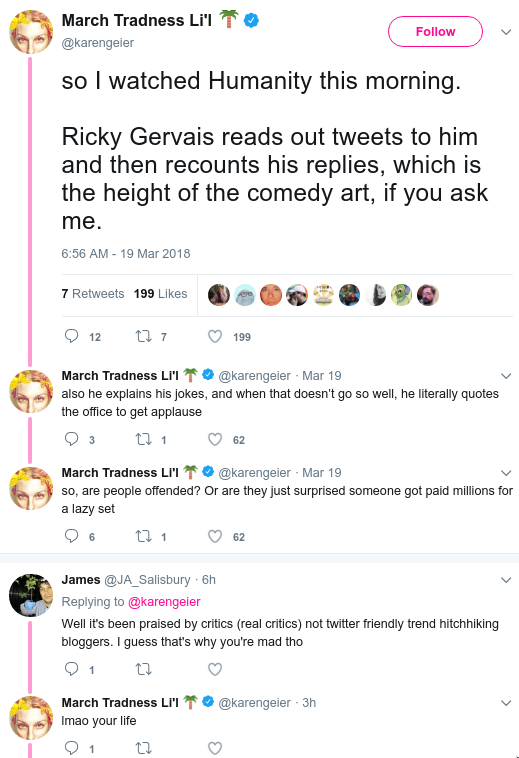519x758 pixels.
Task: Retweet the "lmao your life" tweet
Action: (144, 748)
